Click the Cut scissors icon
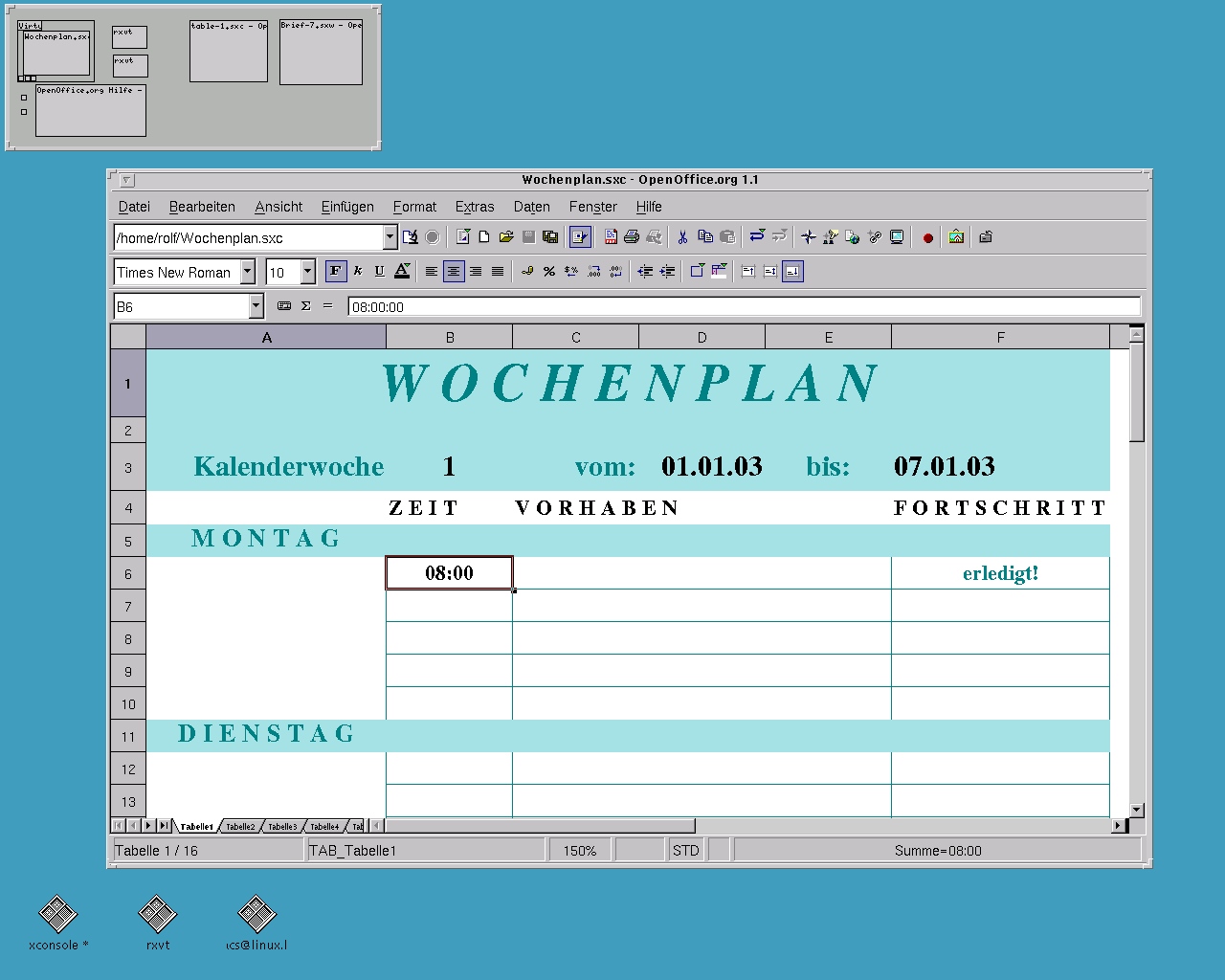Image resolution: width=1225 pixels, height=980 pixels. [x=682, y=237]
